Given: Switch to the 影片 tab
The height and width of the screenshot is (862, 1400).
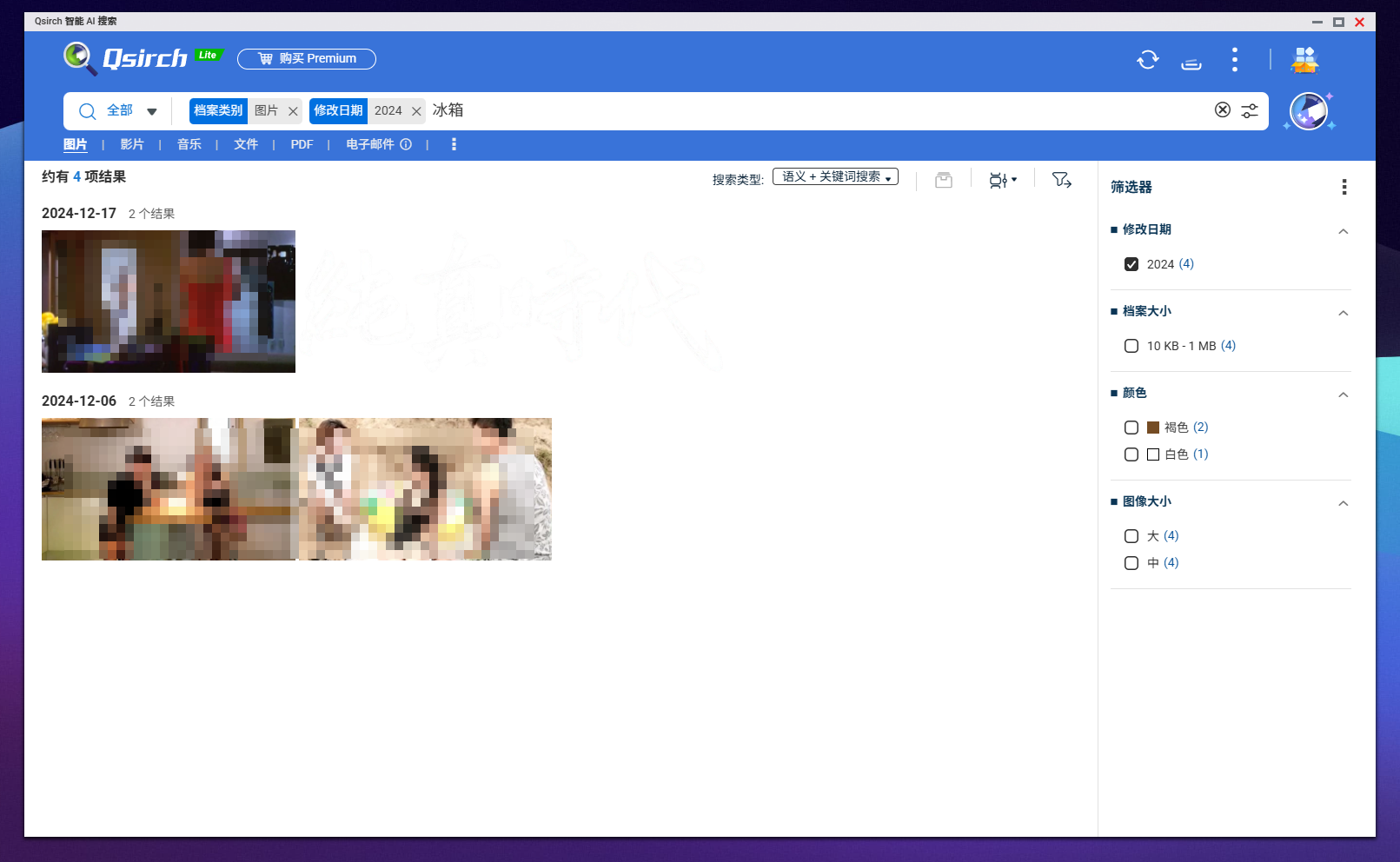Looking at the screenshot, I should click(x=132, y=144).
